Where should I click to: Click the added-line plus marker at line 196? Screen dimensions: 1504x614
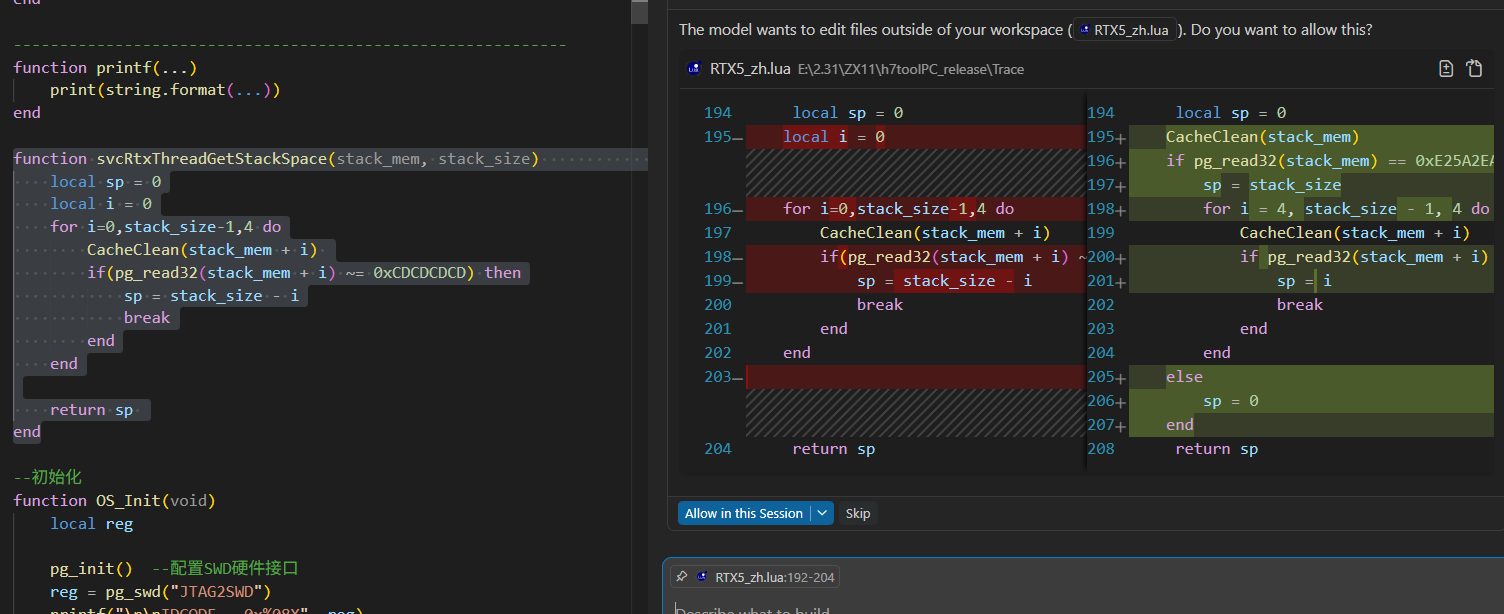coord(1121,162)
